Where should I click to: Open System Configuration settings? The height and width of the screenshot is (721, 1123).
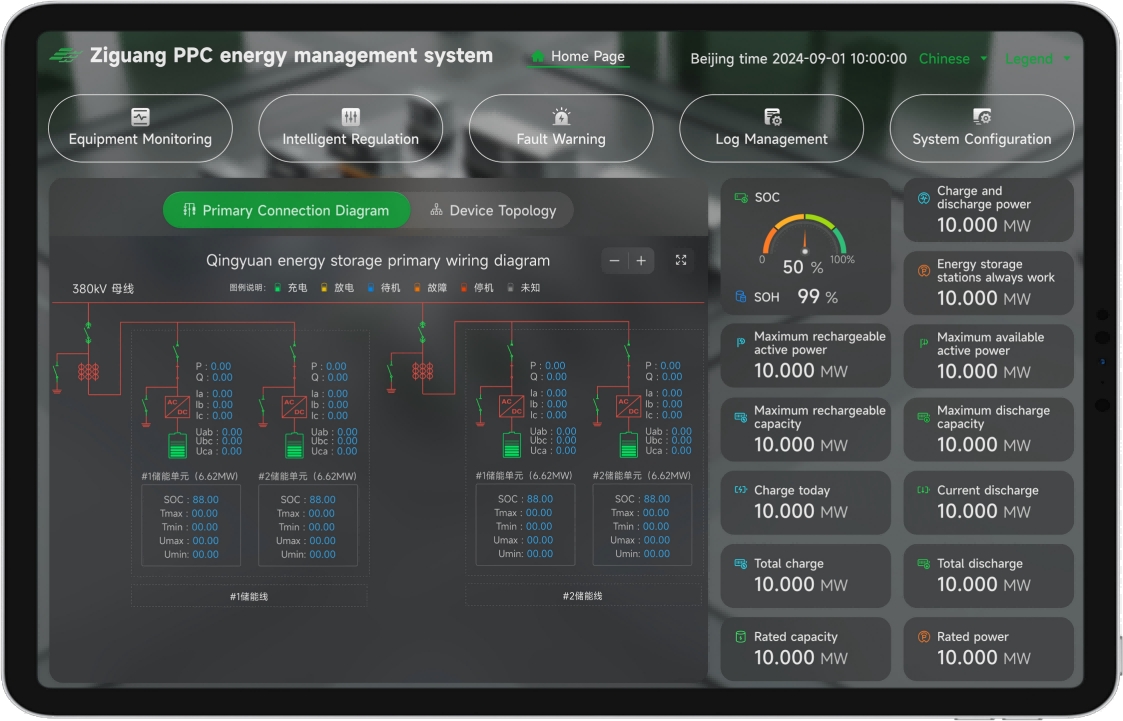click(981, 129)
